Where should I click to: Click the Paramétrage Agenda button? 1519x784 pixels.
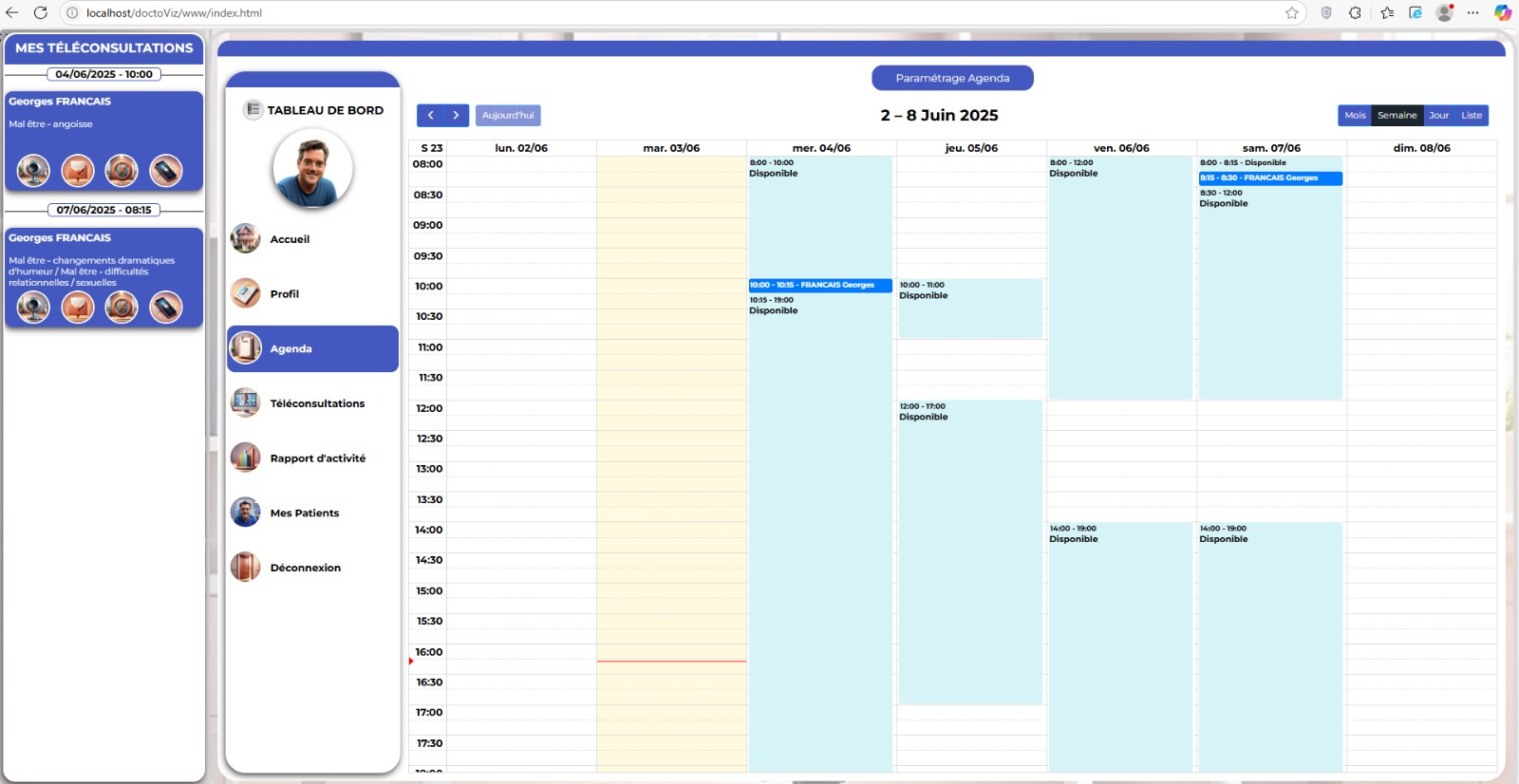coord(952,79)
